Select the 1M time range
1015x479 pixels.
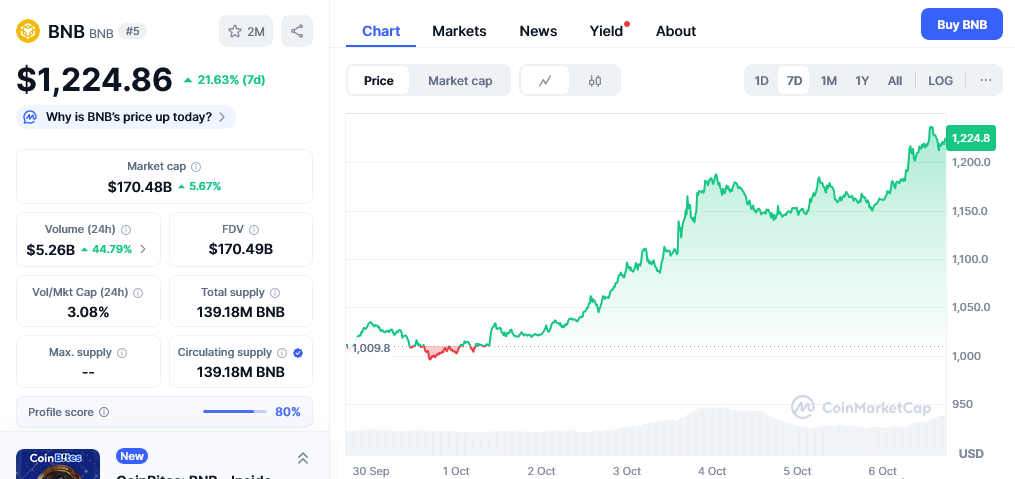point(828,80)
